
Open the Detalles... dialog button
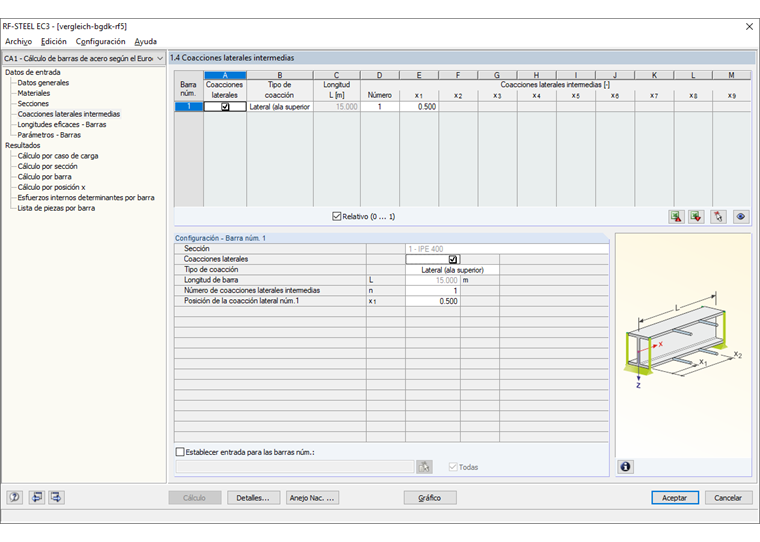[x=253, y=498]
